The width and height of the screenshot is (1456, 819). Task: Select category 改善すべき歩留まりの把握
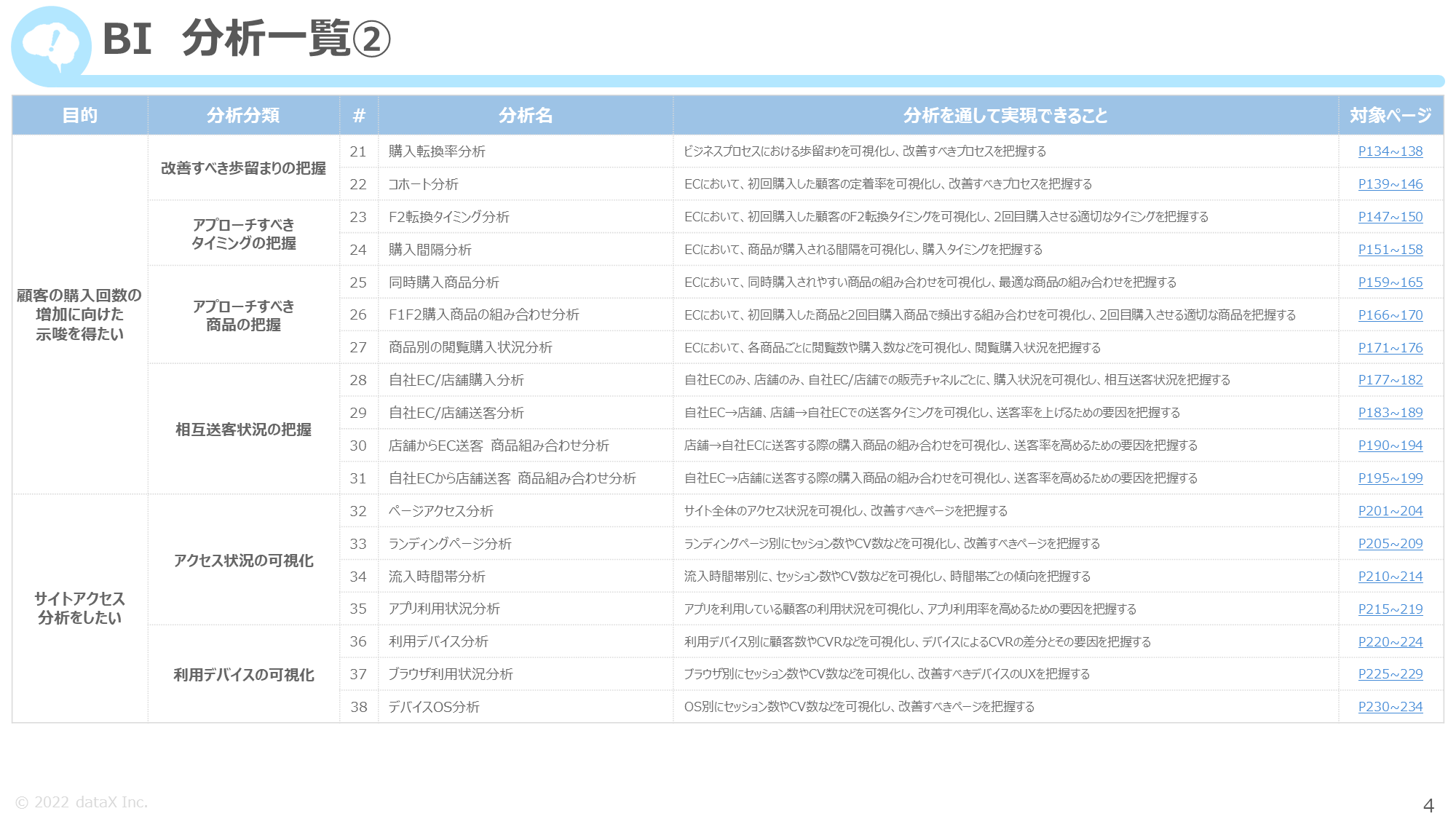244,168
